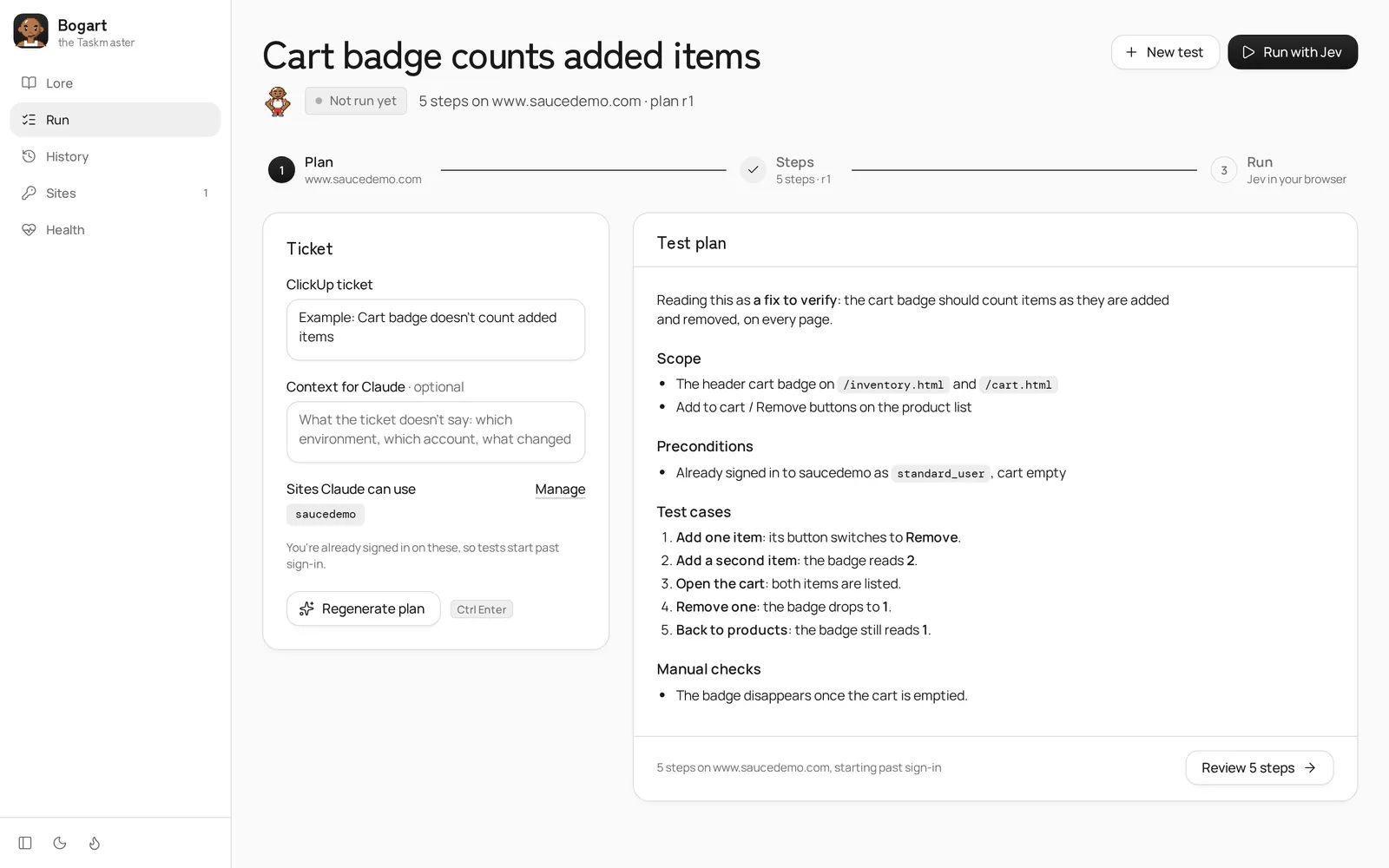Open the Run menu item in sidebar
1389x868 pixels.
(115, 120)
